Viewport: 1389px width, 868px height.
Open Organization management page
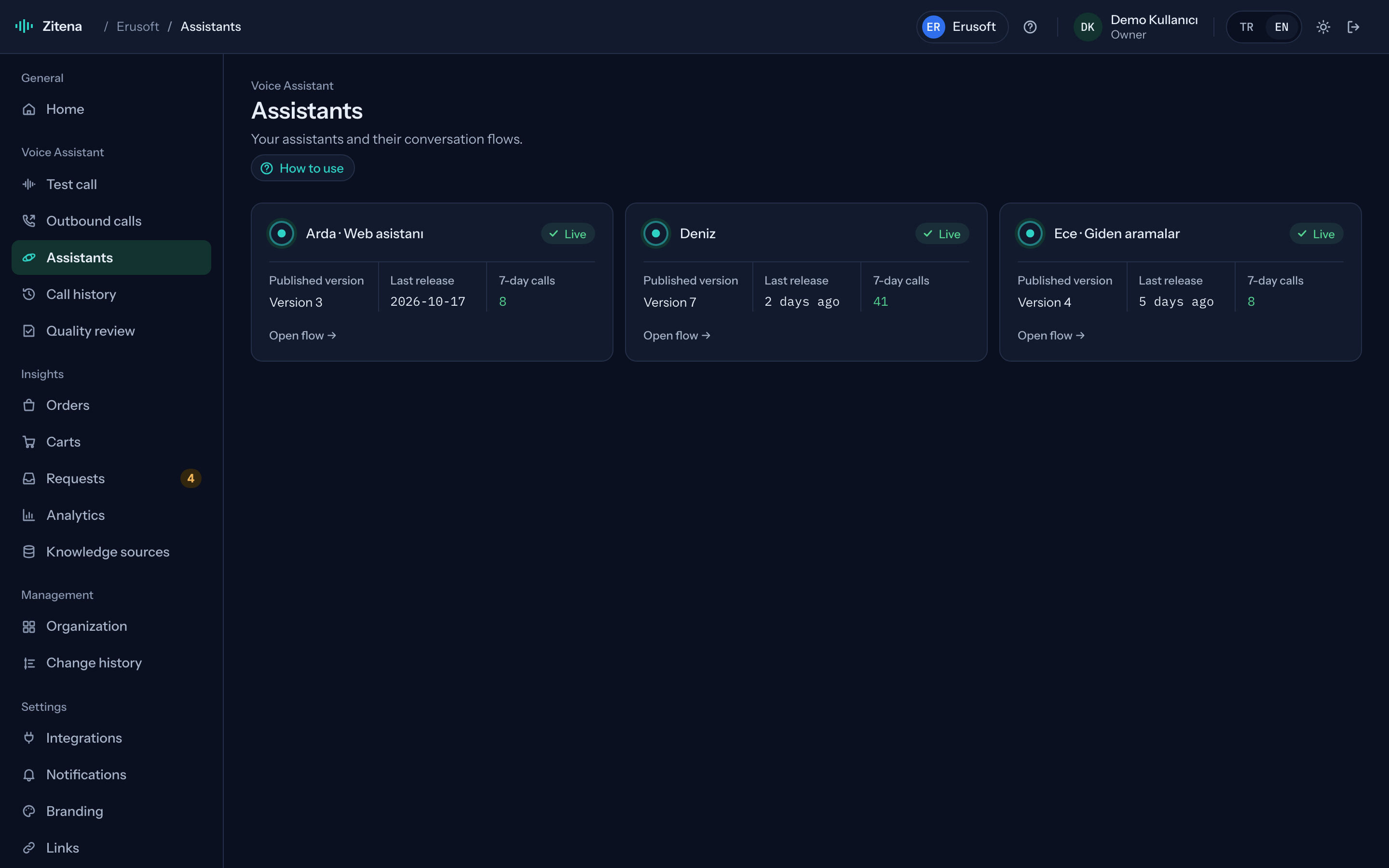pyautogui.click(x=111, y=626)
